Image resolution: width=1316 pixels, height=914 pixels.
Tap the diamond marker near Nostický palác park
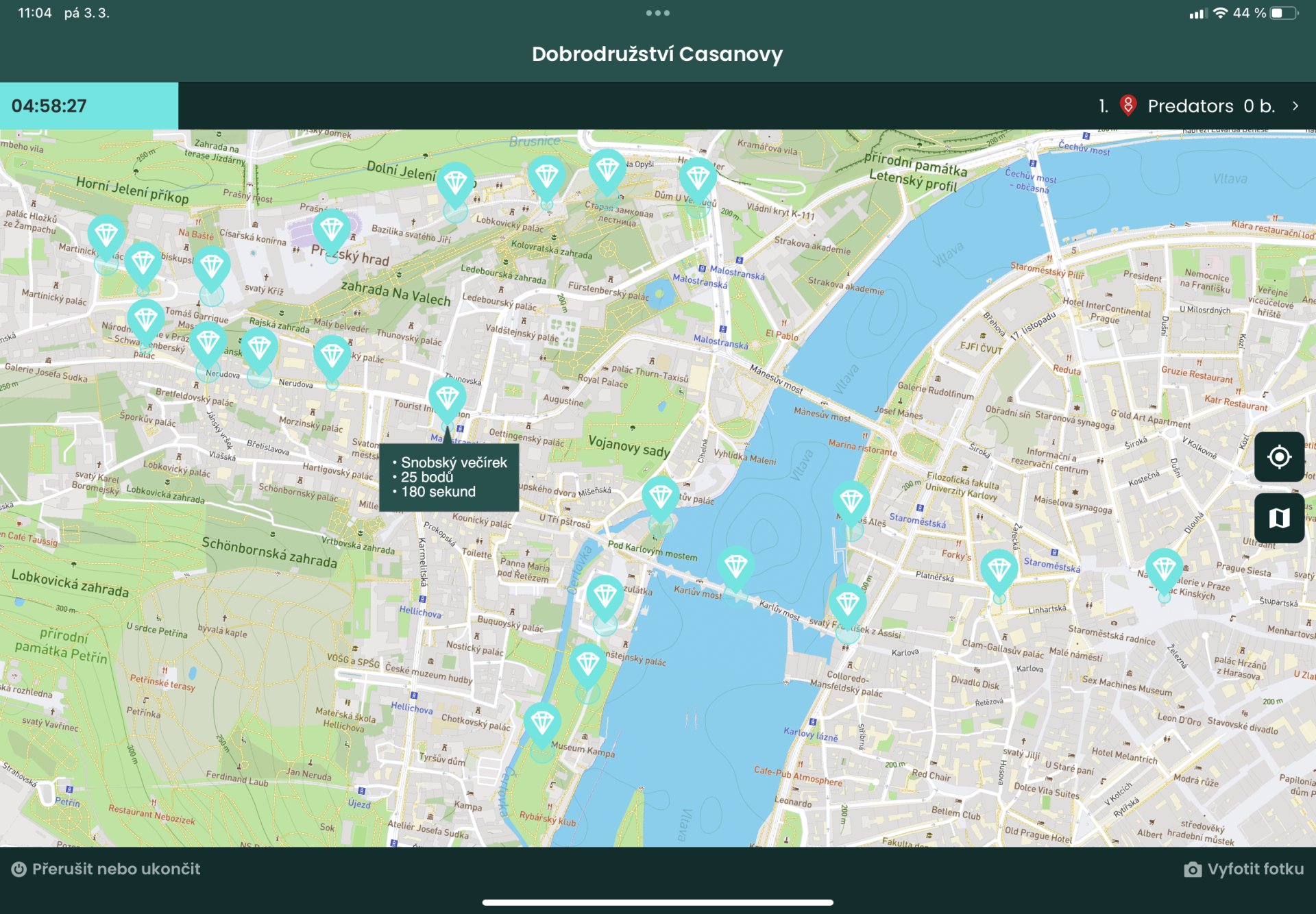pyautogui.click(x=587, y=665)
